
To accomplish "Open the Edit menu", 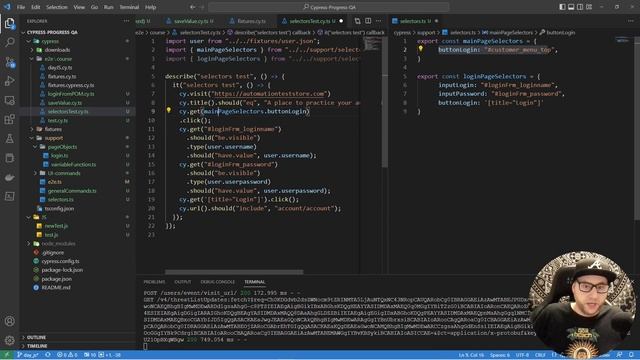I will point(36,7).
